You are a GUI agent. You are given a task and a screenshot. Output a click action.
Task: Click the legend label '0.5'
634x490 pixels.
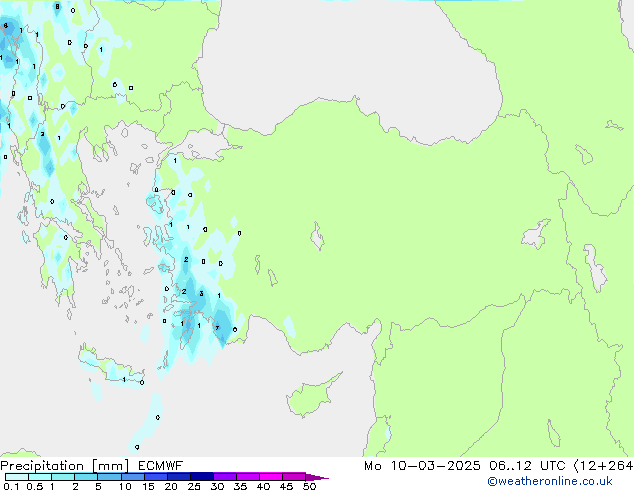tap(34, 486)
